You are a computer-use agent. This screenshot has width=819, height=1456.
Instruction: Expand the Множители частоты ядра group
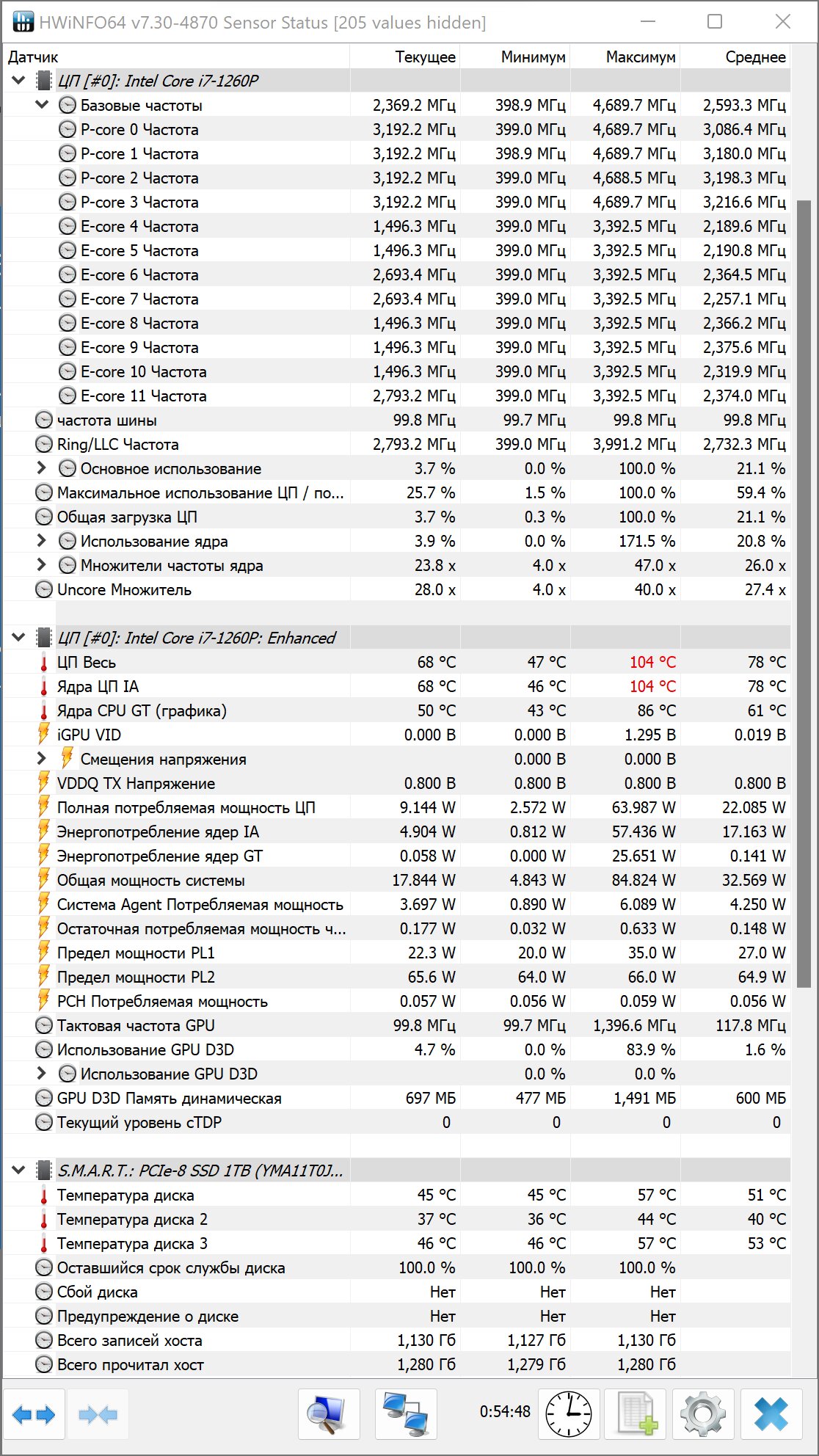[42, 564]
